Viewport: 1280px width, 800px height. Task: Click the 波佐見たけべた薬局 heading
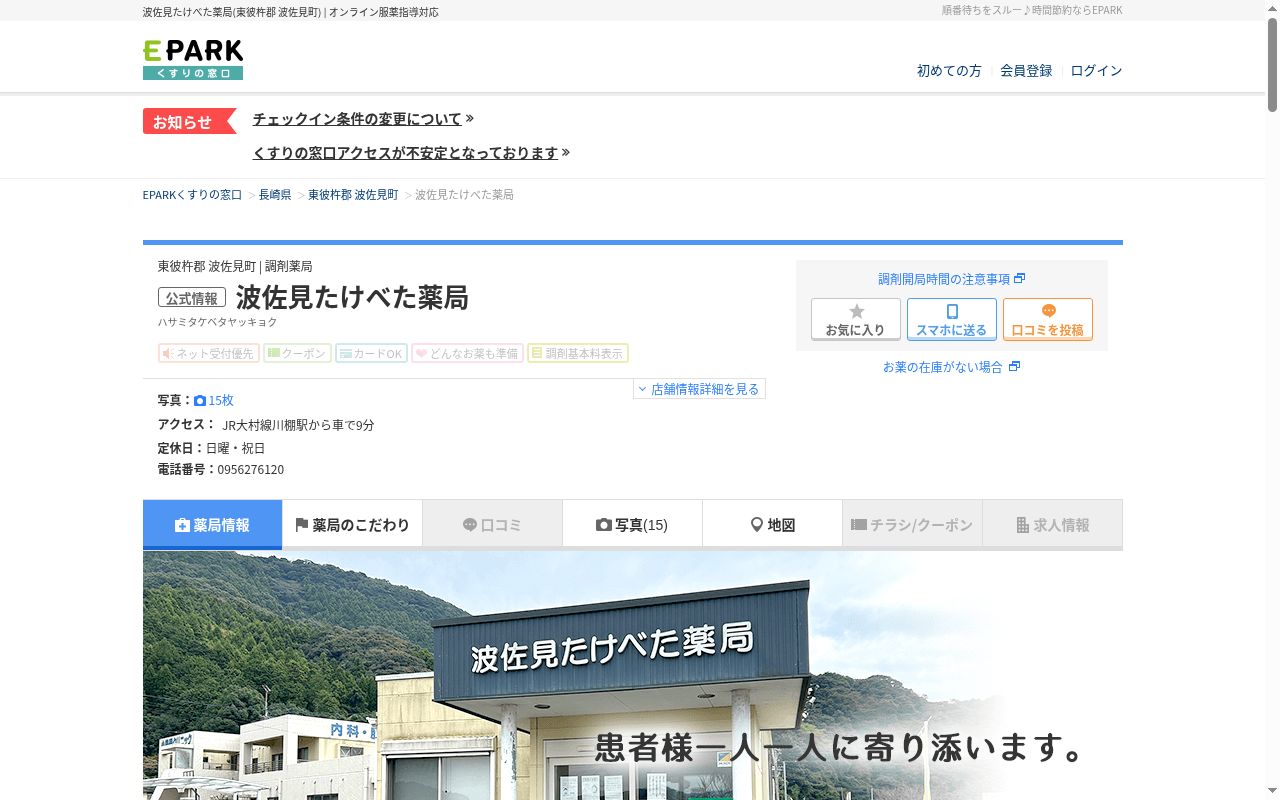tap(352, 298)
